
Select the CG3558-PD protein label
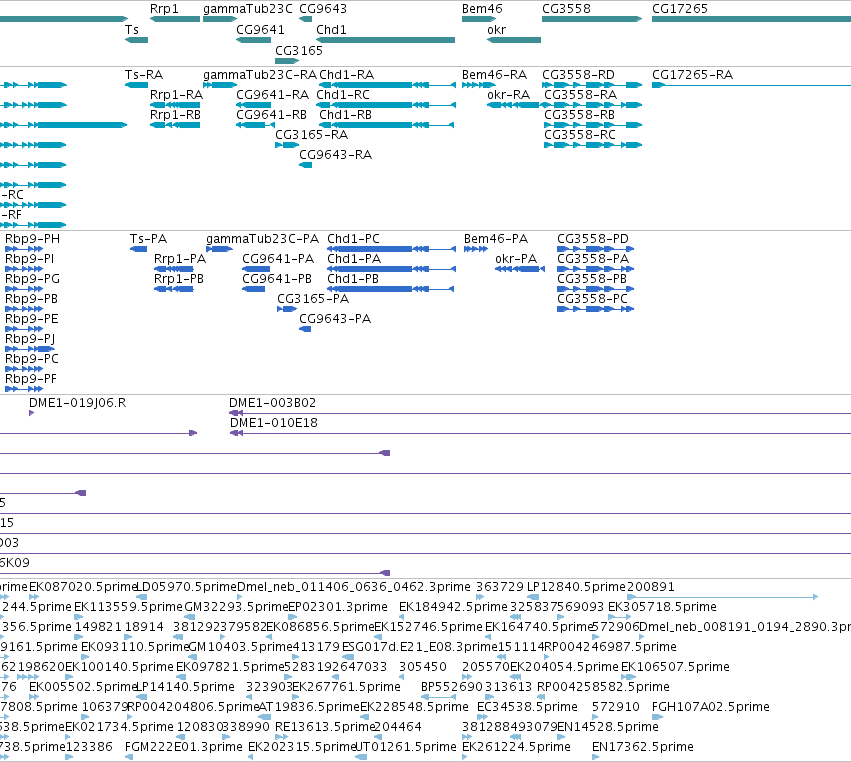click(593, 239)
